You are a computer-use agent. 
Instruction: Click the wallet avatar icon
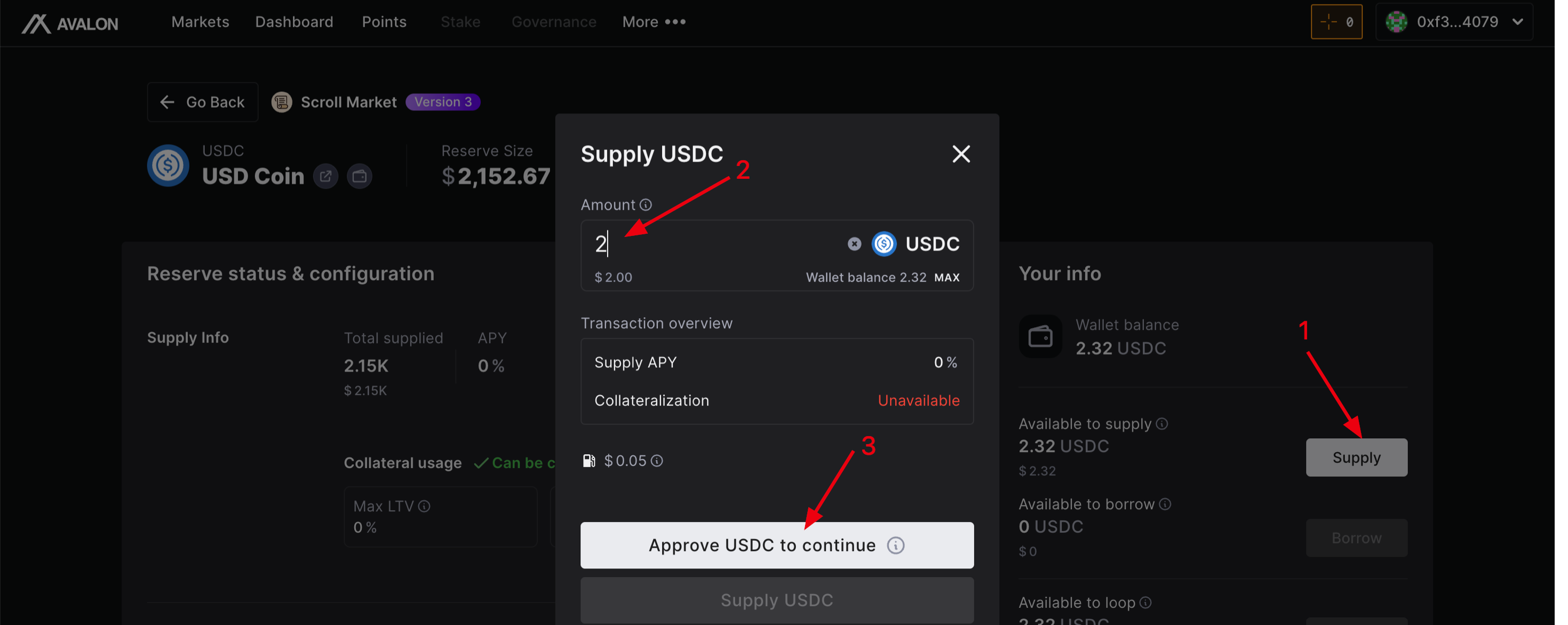tap(1396, 22)
